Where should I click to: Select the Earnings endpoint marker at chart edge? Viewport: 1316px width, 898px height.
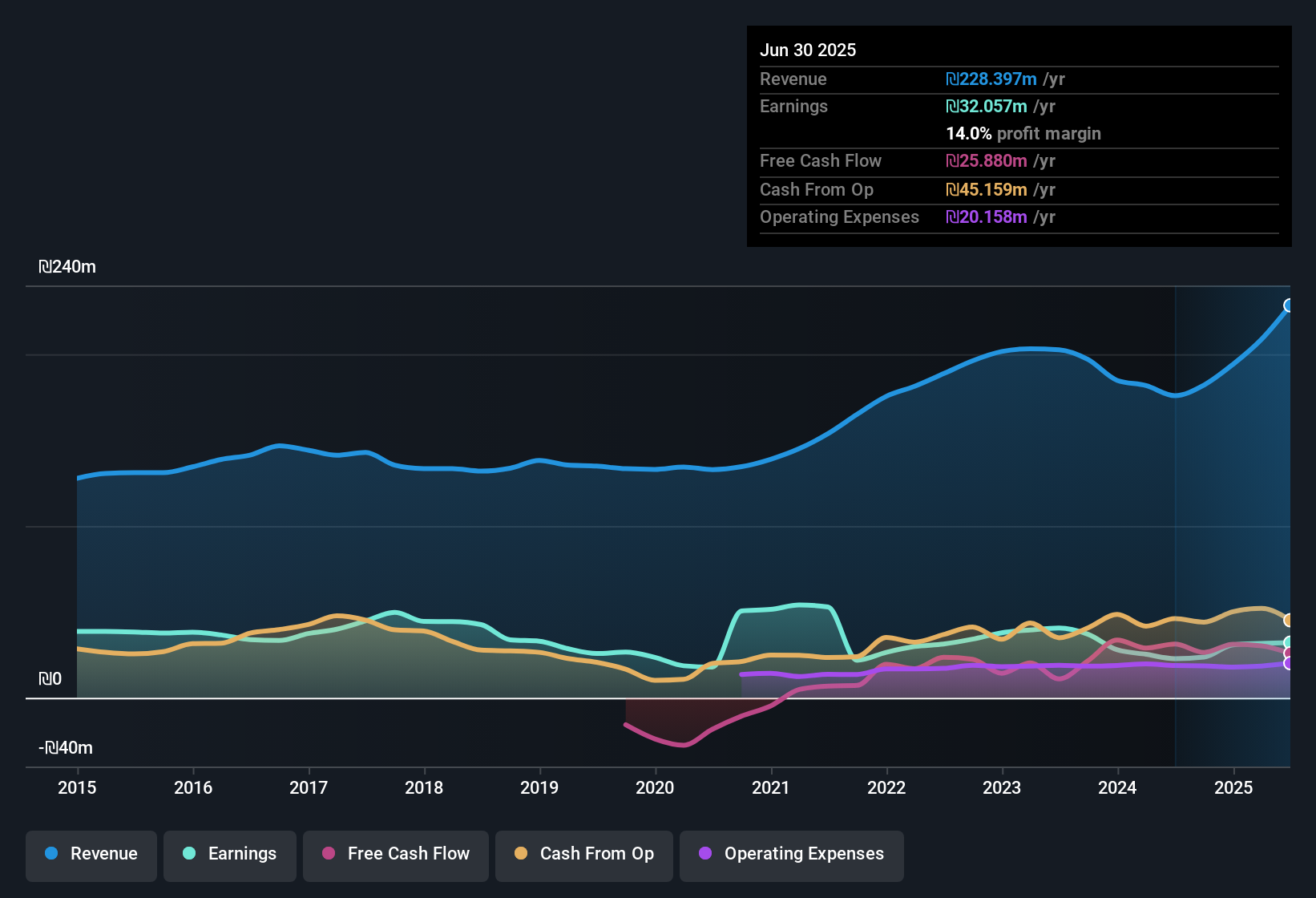click(x=1289, y=641)
